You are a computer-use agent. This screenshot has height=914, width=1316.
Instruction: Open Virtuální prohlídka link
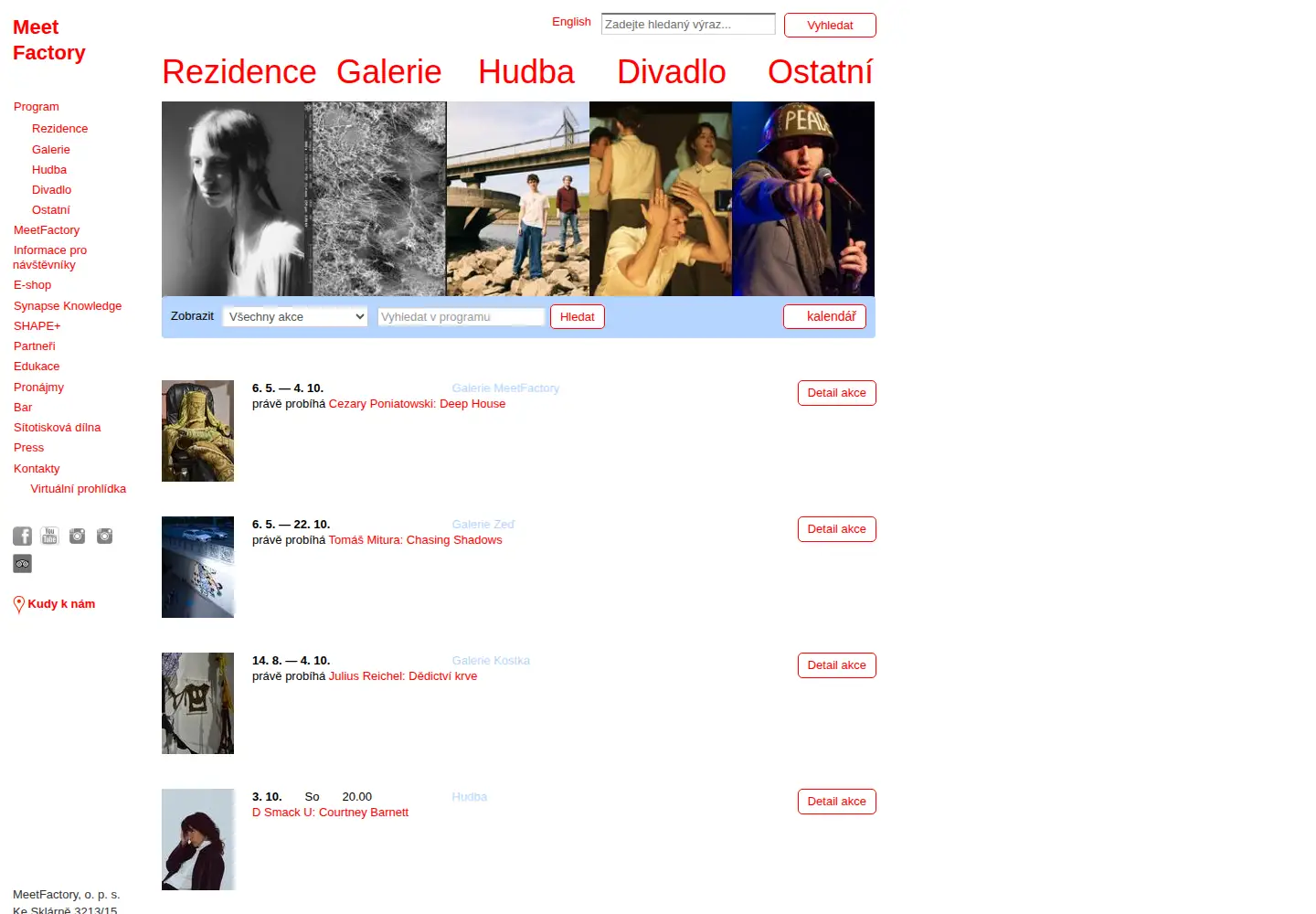[79, 489]
